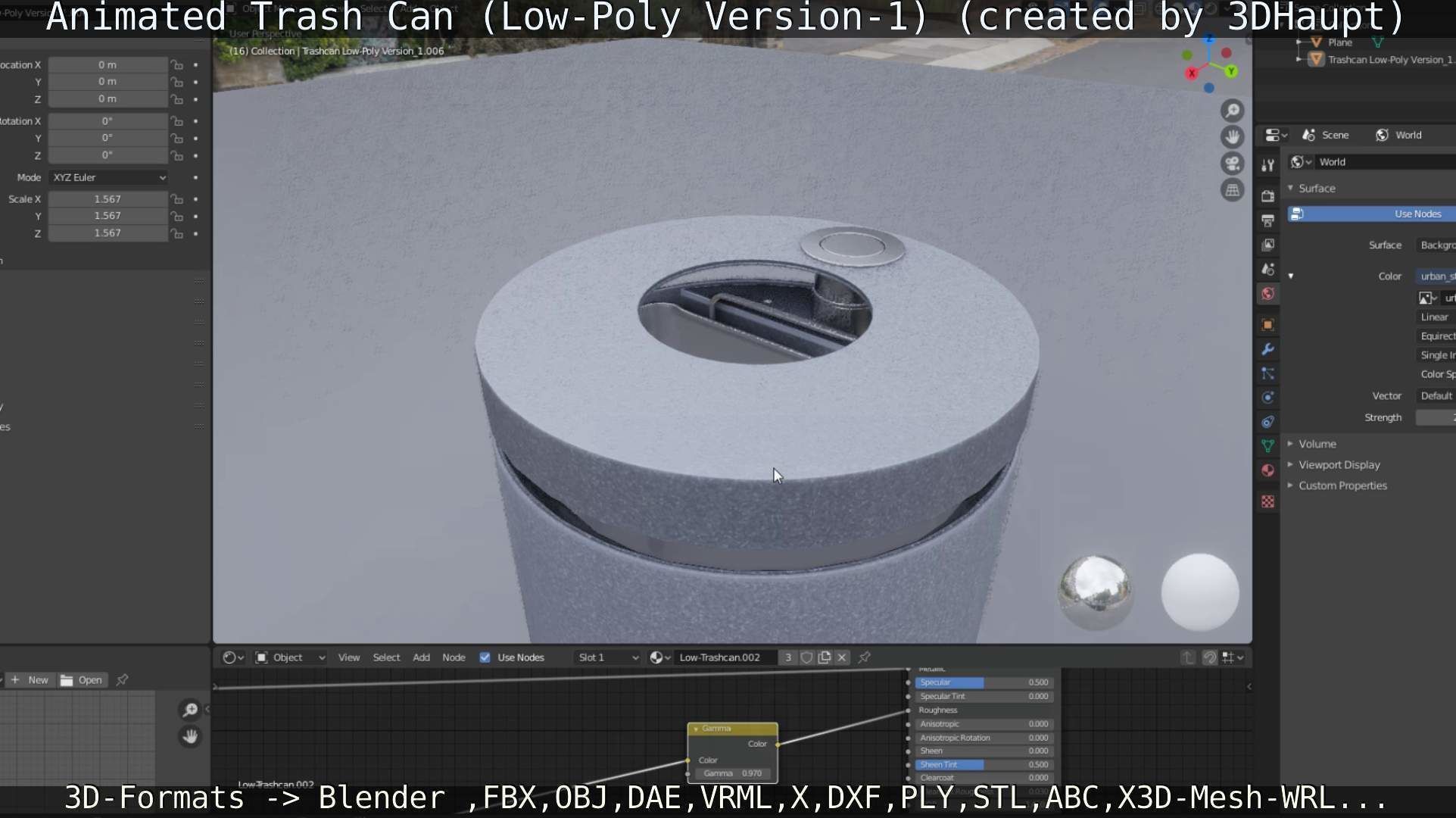Click the viewport pan hand icon
The image size is (1456, 818).
[1233, 137]
